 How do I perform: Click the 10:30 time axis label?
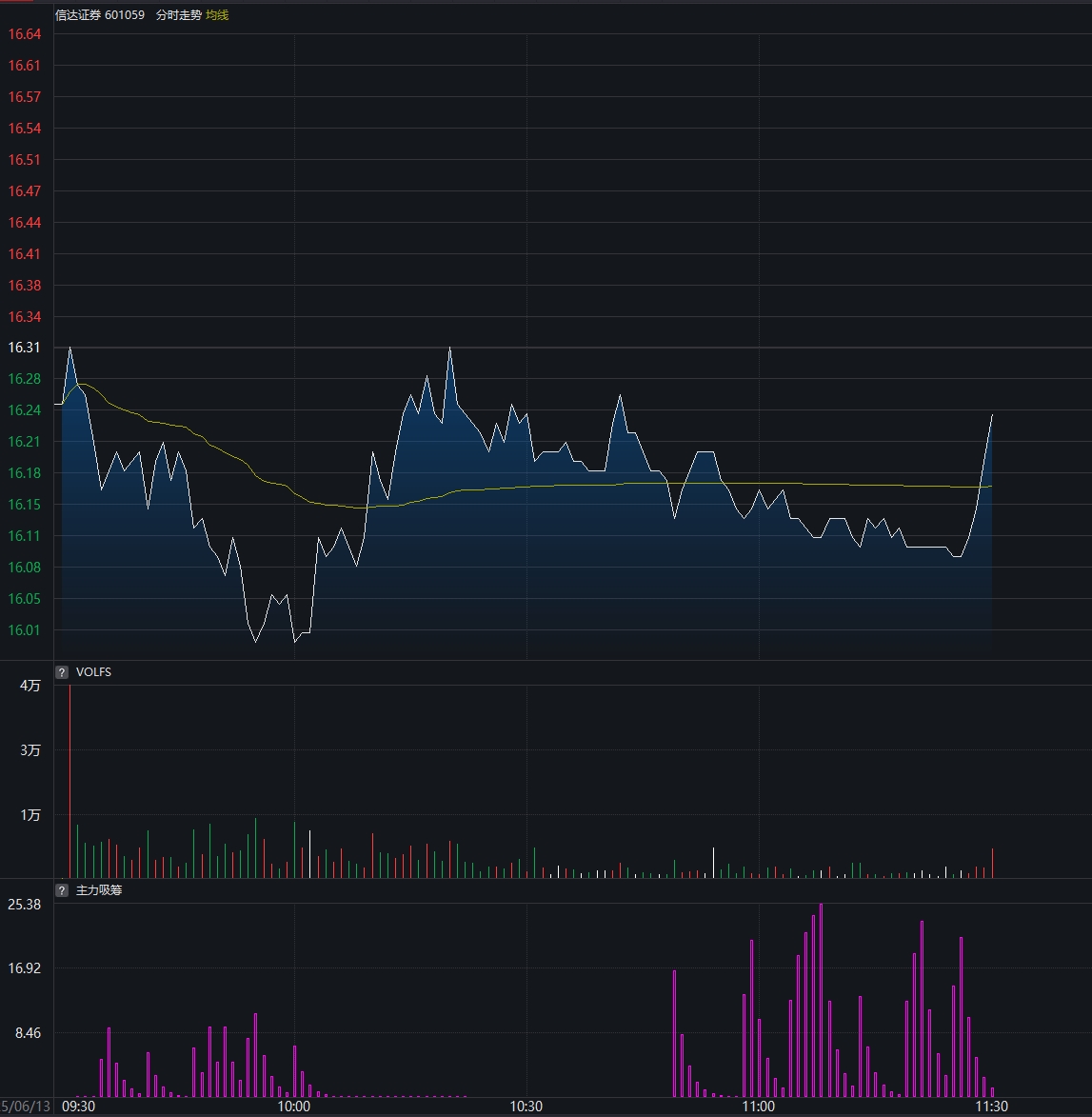click(526, 1107)
